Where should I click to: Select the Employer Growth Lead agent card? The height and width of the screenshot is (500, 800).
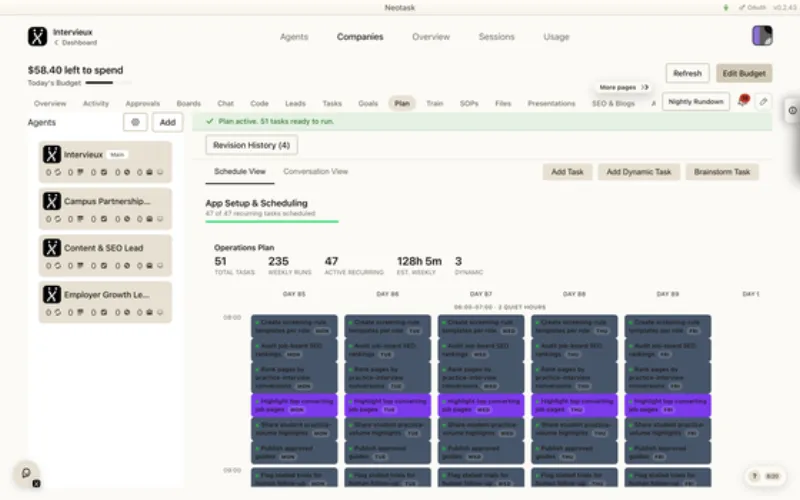coord(105,302)
